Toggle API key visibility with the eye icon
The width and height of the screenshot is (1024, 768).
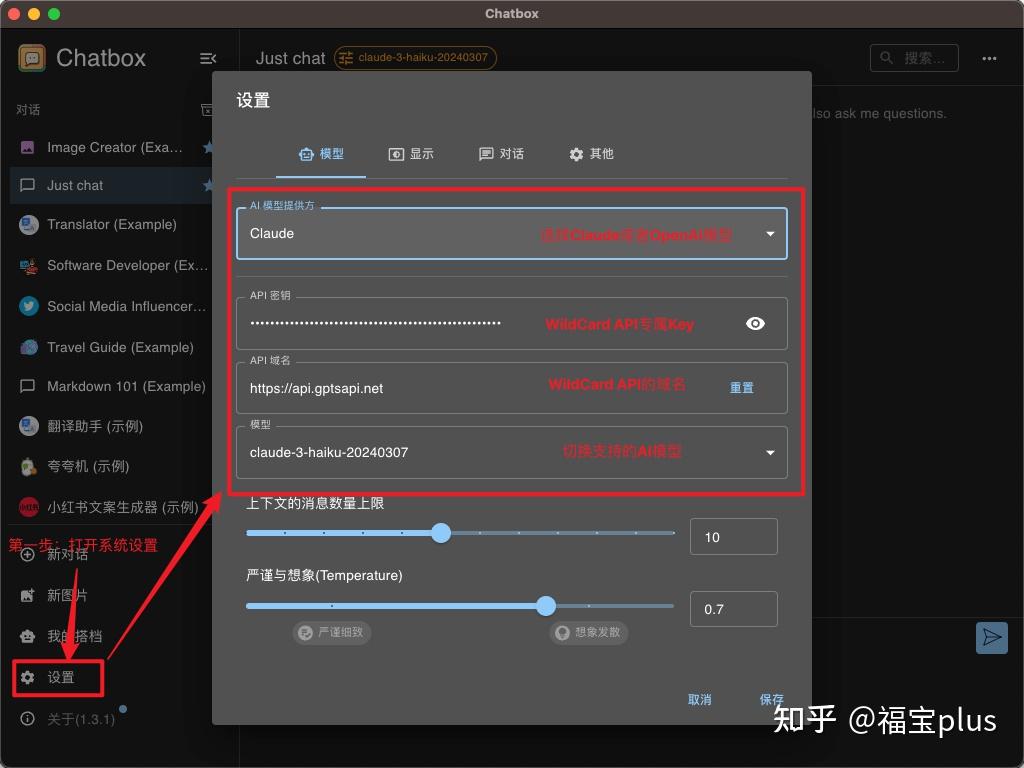(755, 323)
